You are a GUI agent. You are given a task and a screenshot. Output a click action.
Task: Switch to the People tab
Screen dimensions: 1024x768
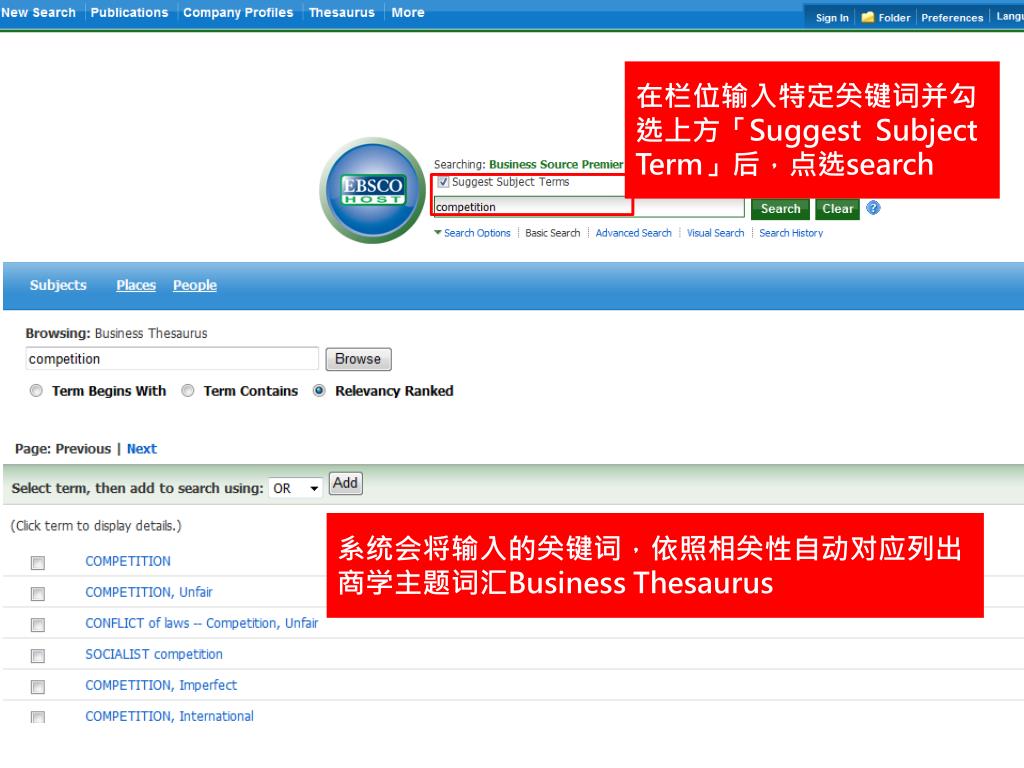click(195, 285)
